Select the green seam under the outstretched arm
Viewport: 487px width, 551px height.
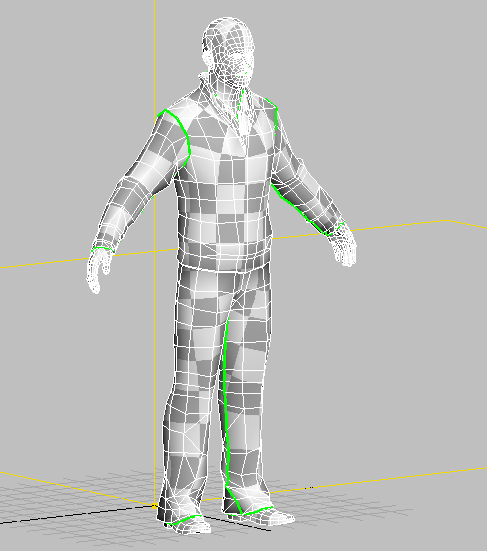(299, 209)
